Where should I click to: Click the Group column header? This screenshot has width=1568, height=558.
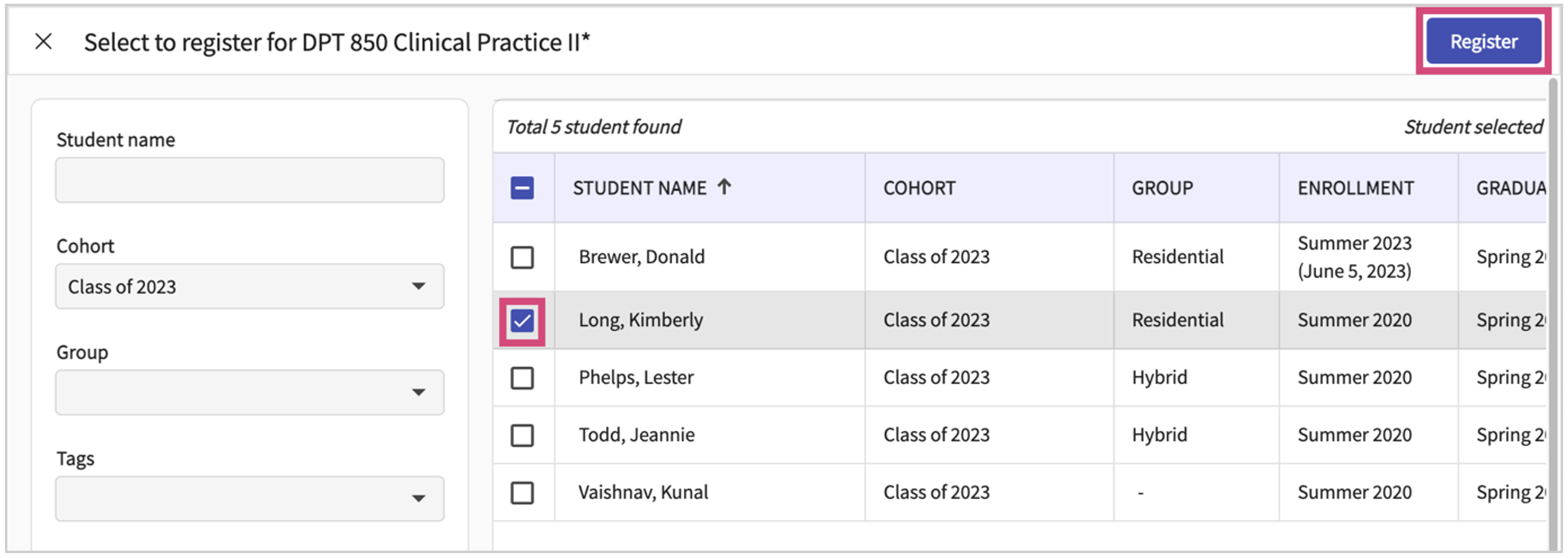coord(1162,188)
